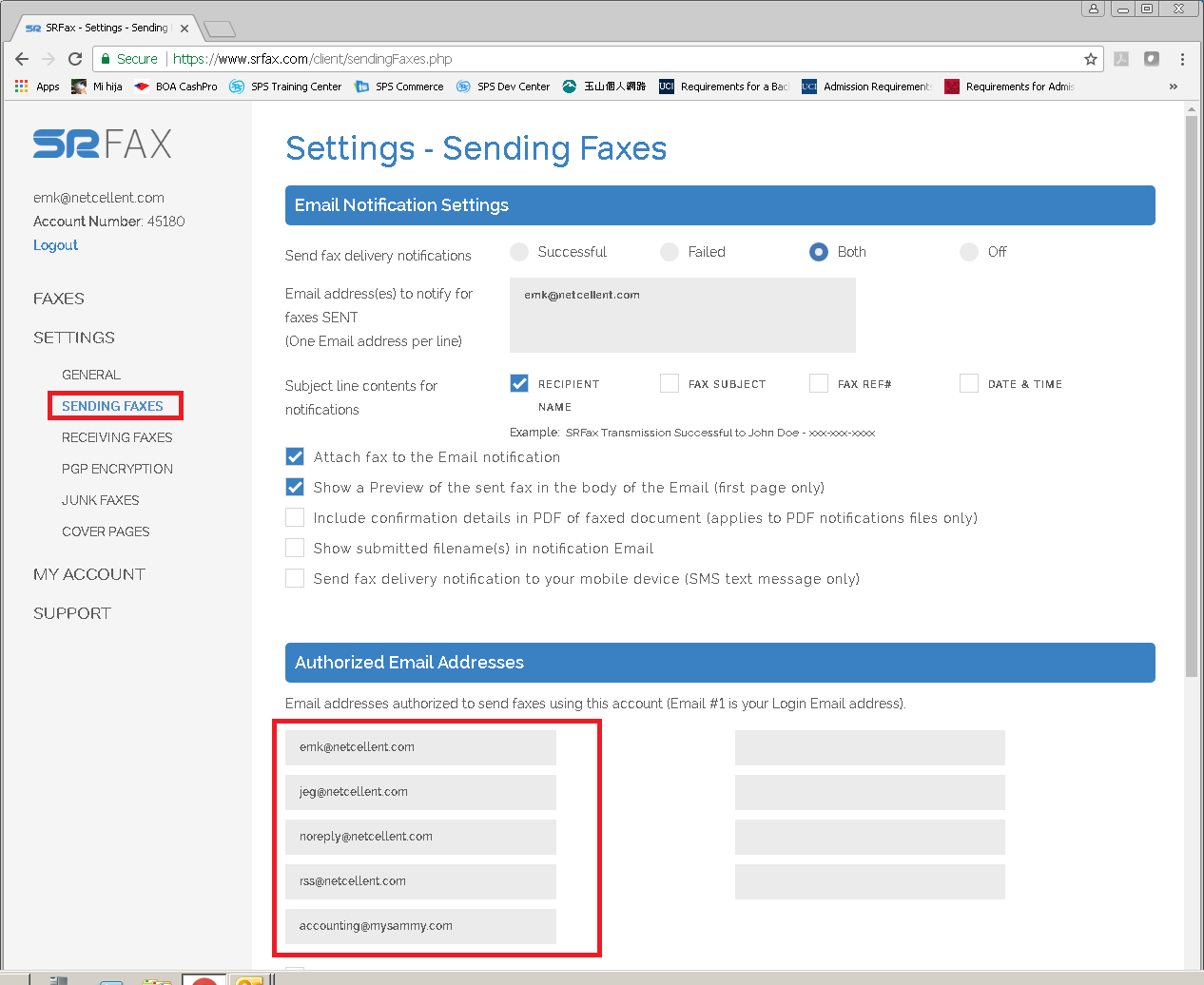Select the Both notification radio button
The width and height of the screenshot is (1204, 985).
tap(819, 252)
